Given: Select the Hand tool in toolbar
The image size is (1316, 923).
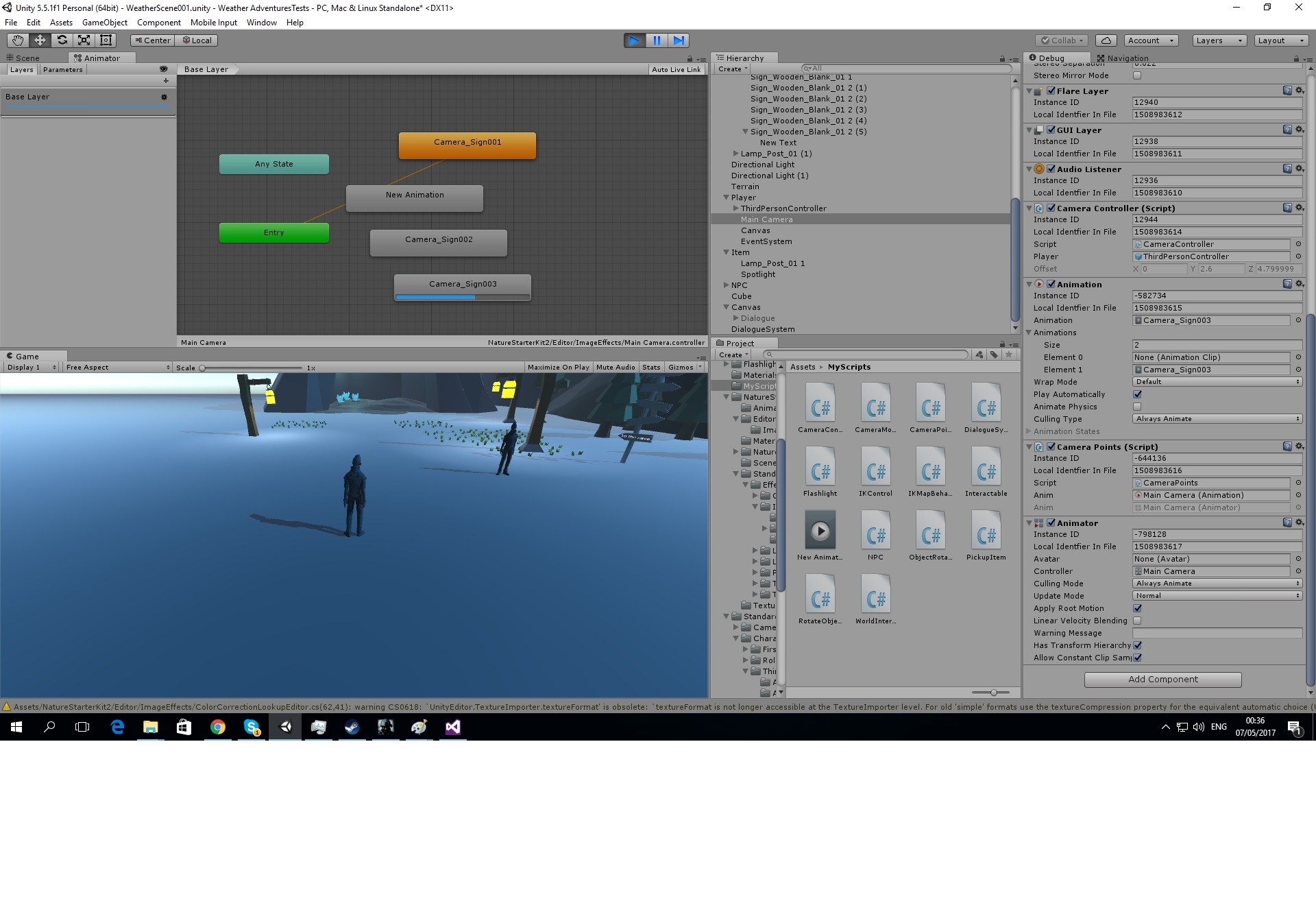Looking at the screenshot, I should 18,40.
